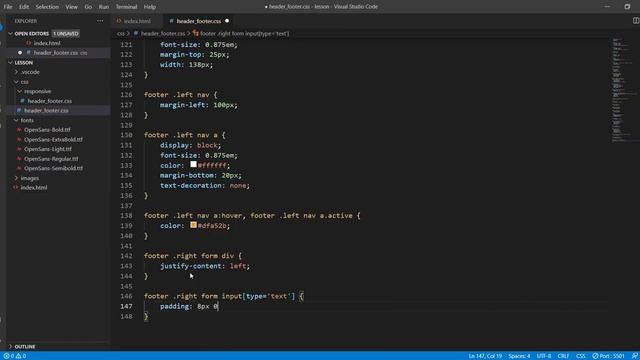Open orange #dfa52b color picker swatch
640x360 pixels.
click(x=193, y=225)
